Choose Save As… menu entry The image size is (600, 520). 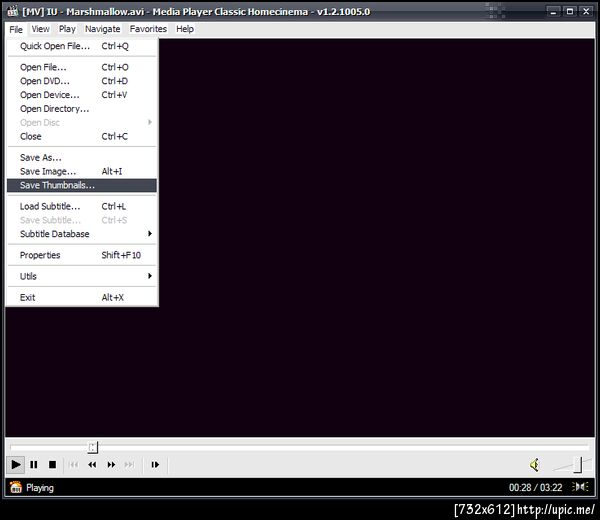coord(82,158)
